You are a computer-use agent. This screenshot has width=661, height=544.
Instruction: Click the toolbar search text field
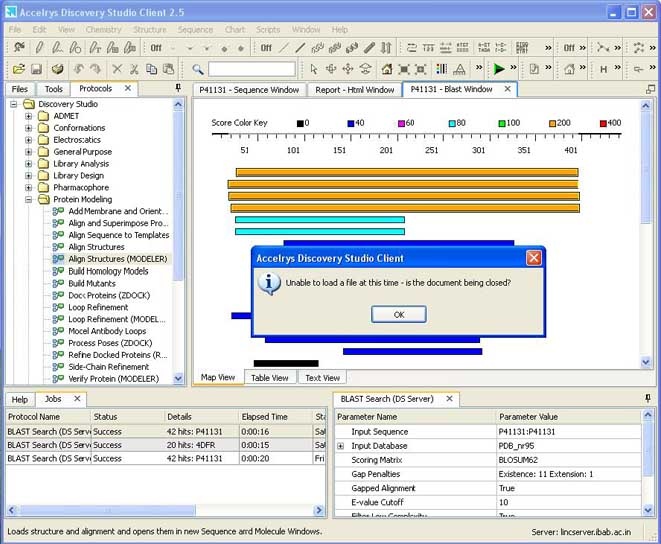[252, 69]
